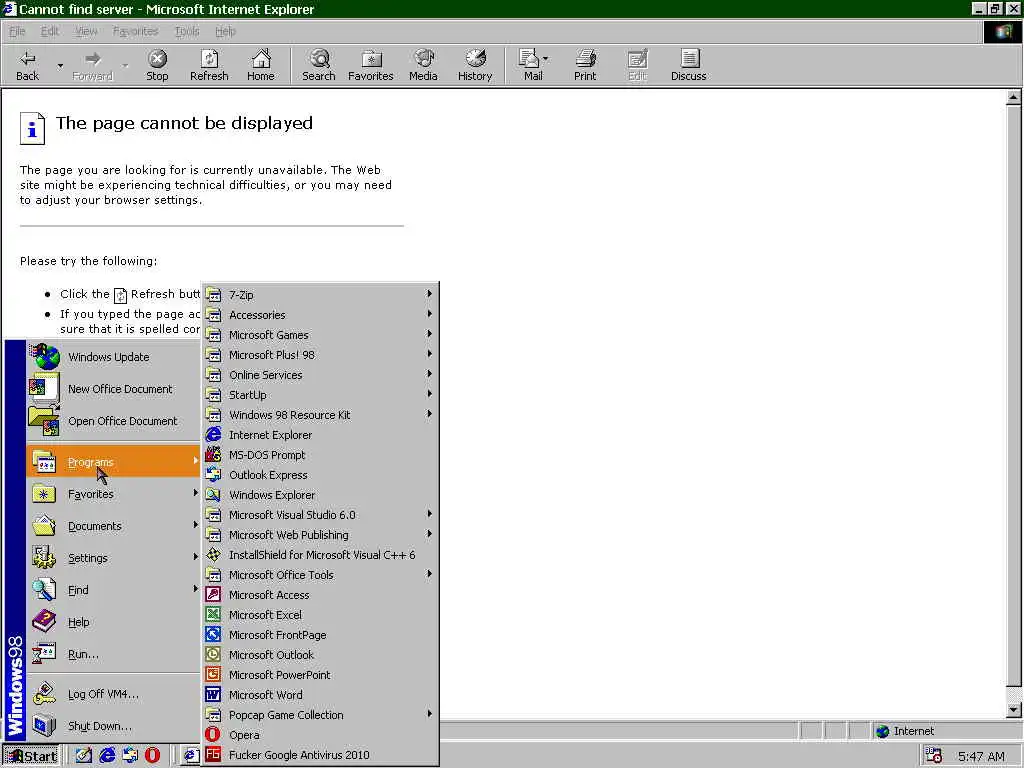1024x768 pixels.
Task: Launch Microsoft Outlook
Action: 320,655
